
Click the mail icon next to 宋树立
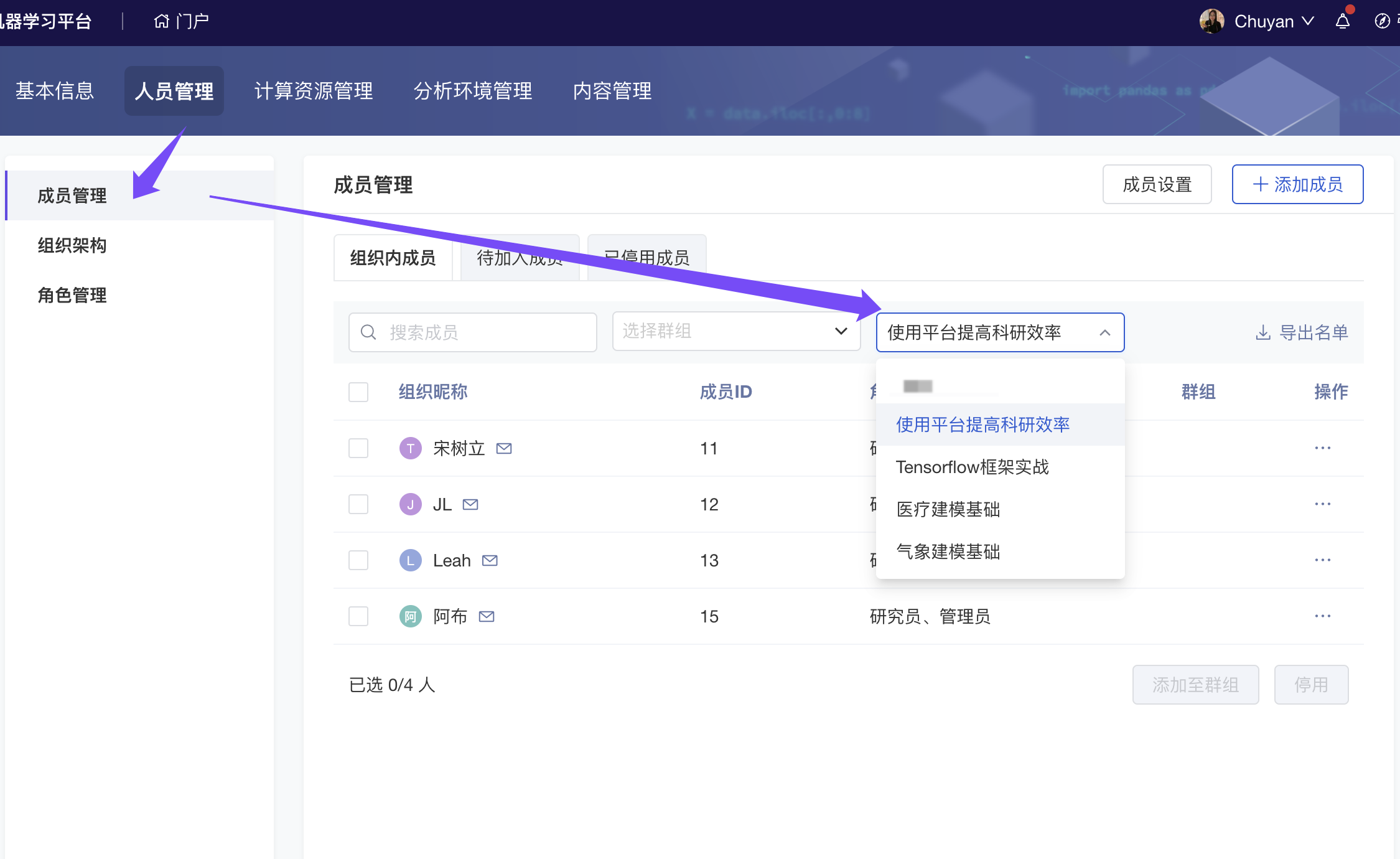[504, 448]
